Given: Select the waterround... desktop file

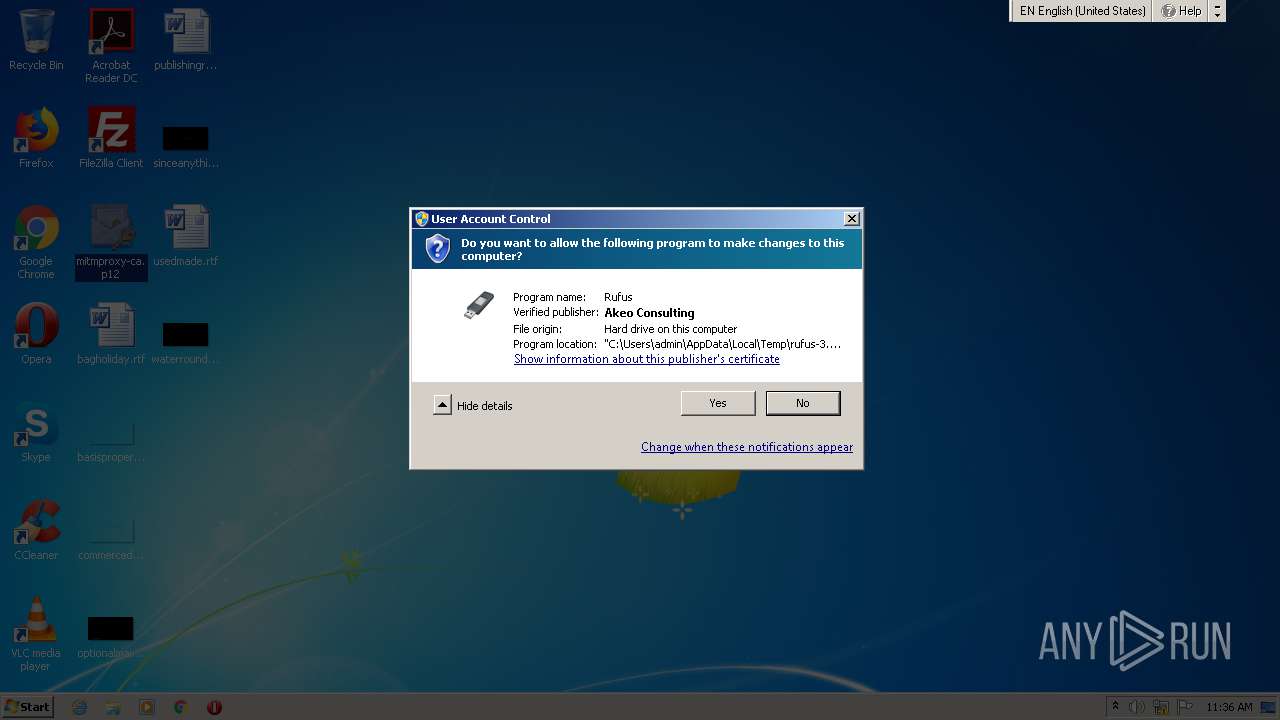Looking at the screenshot, I should pyautogui.click(x=186, y=342).
